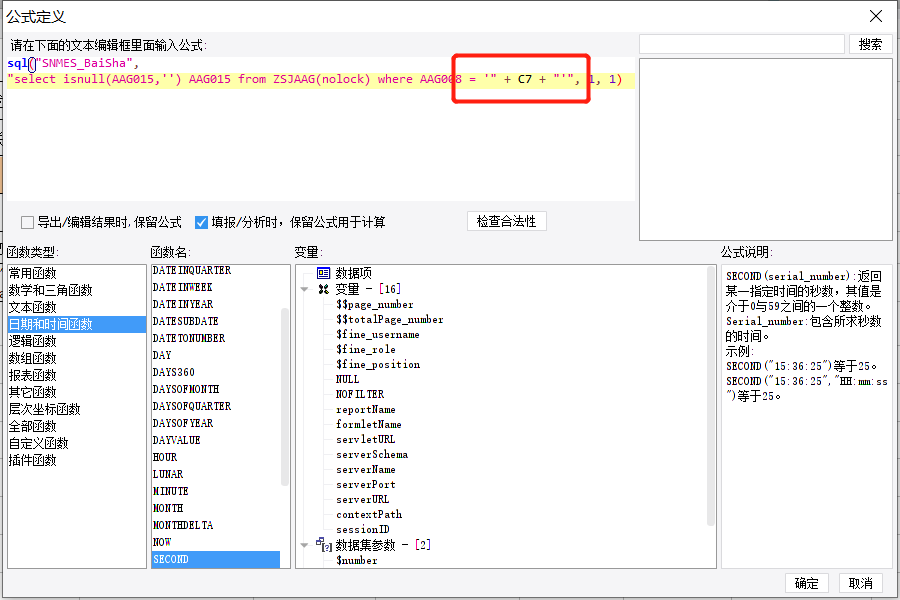Viewport: 900px width, 600px height.
Task: Enable 导出/编辑结果时,保留公式 checkbox
Action: [27, 222]
